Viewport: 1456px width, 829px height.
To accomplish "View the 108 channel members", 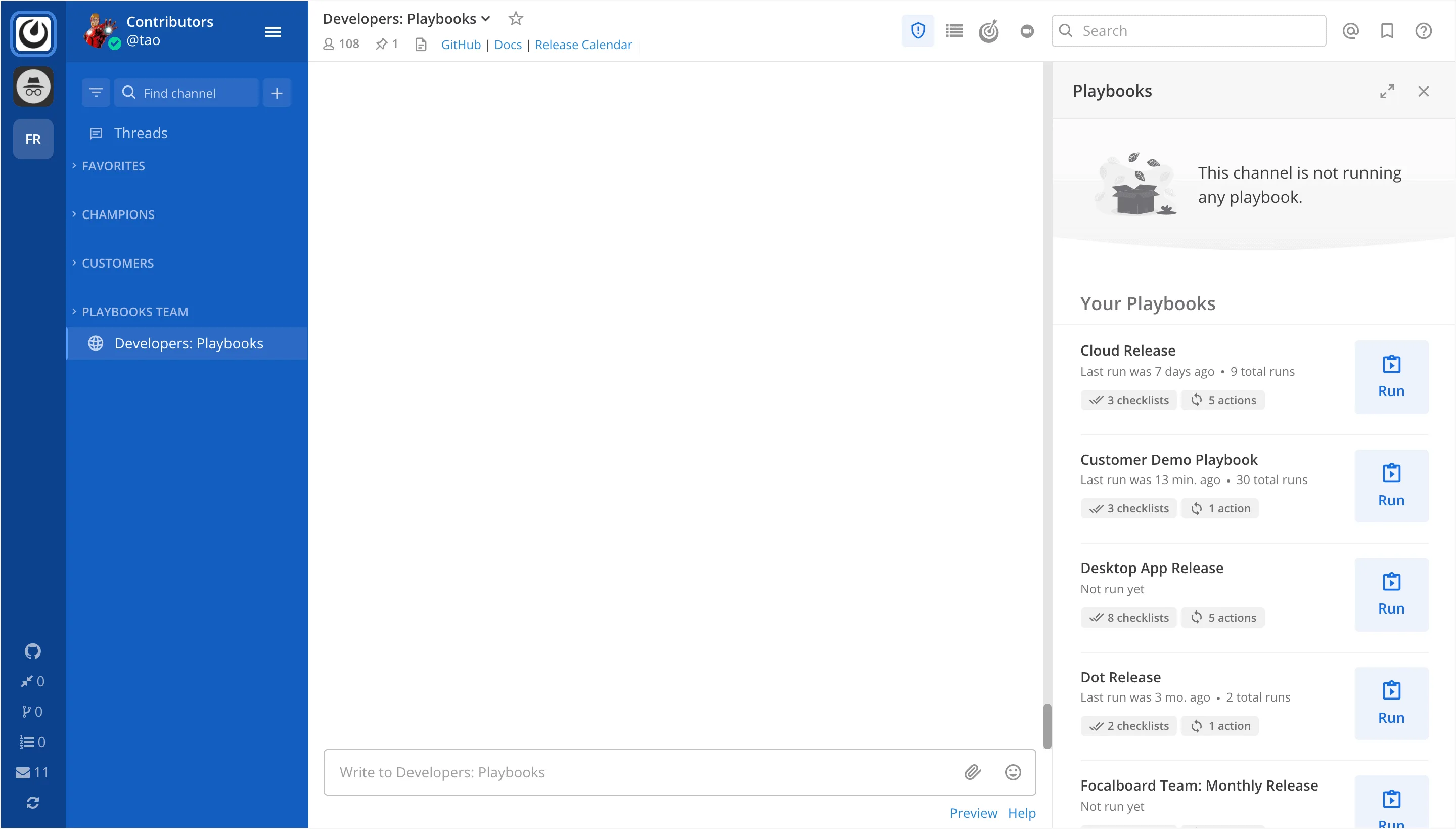I will [x=341, y=45].
